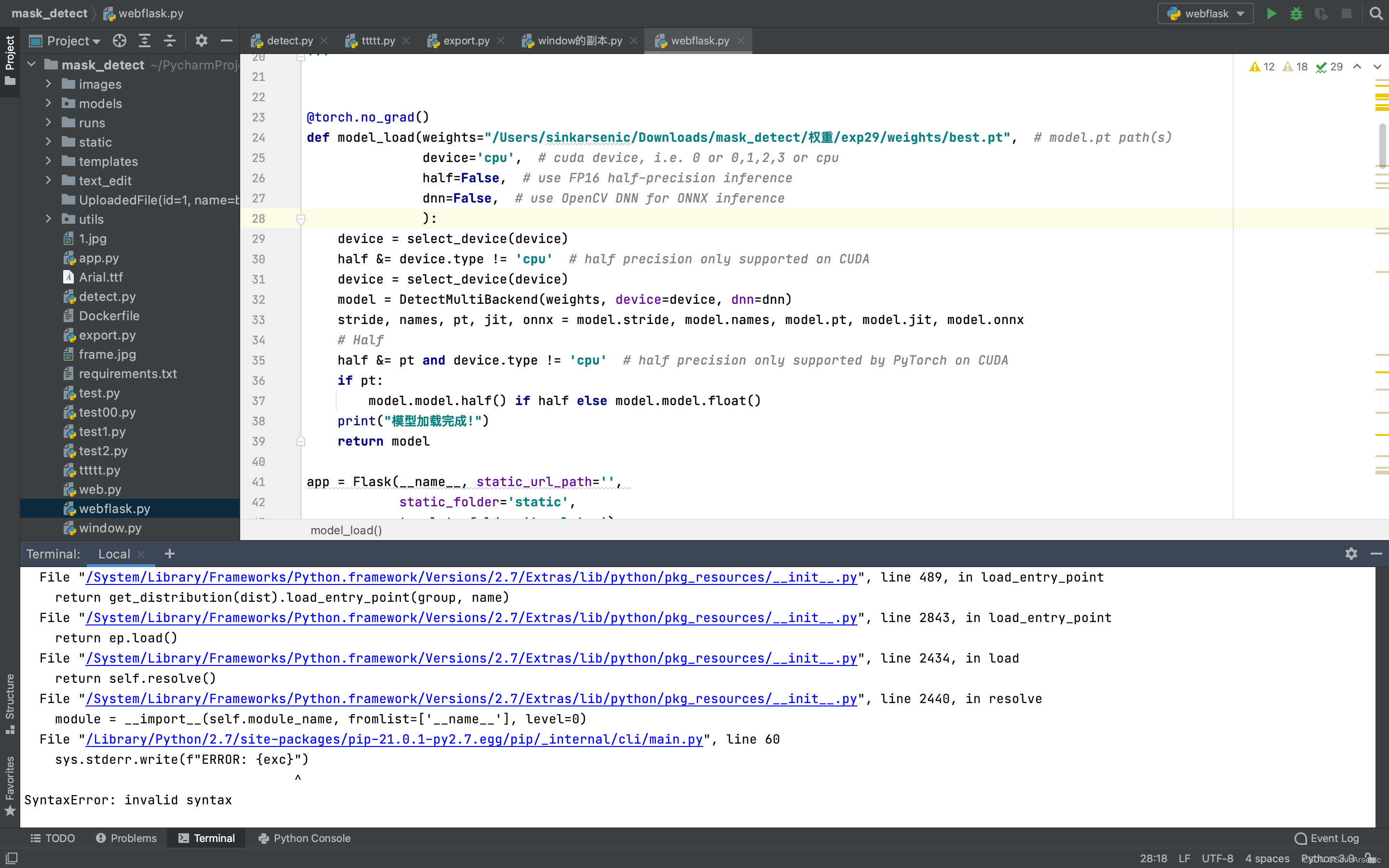1389x868 pixels.
Task: Open the webflask run configuration dropdown
Action: (1205, 13)
